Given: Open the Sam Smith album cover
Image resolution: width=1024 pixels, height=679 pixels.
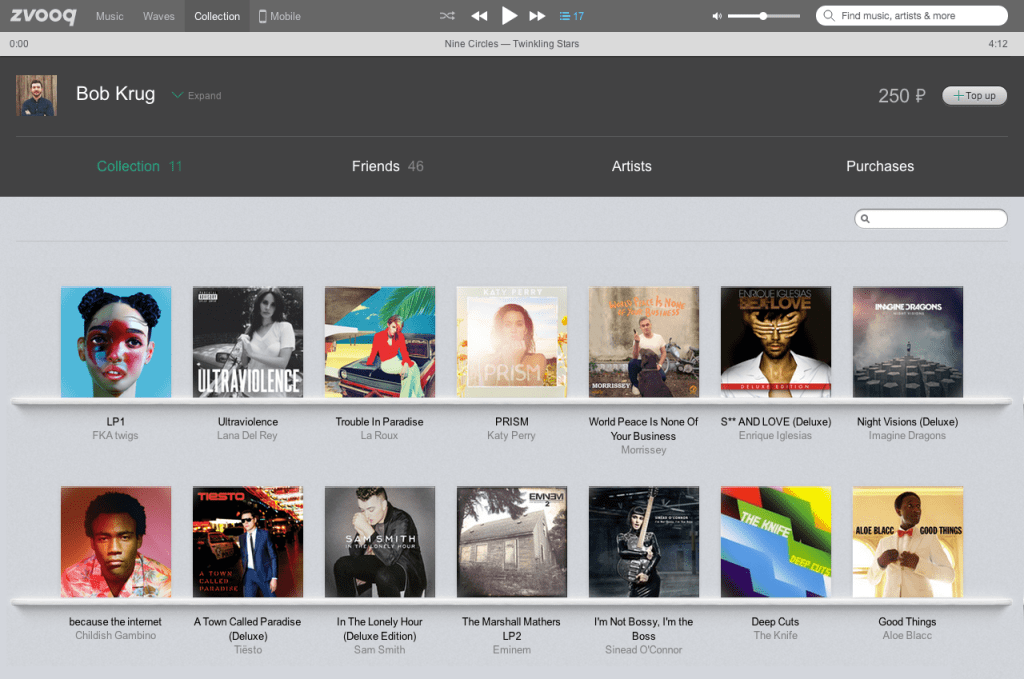Looking at the screenshot, I should (380, 542).
